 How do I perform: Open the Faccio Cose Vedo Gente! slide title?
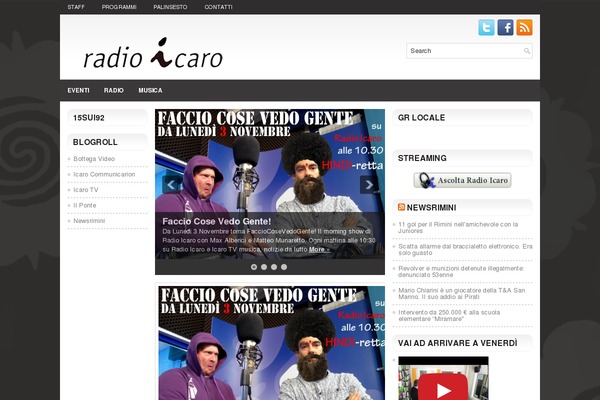click(217, 221)
